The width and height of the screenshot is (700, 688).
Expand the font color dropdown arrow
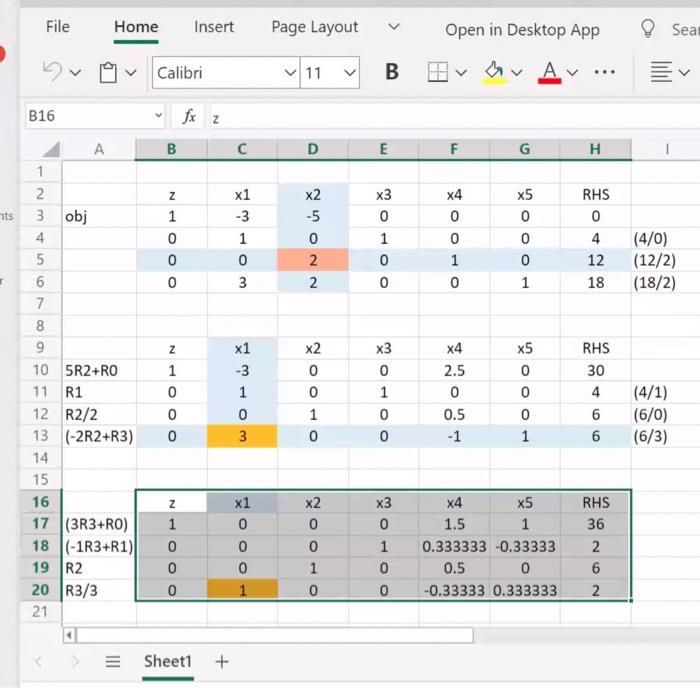point(572,72)
